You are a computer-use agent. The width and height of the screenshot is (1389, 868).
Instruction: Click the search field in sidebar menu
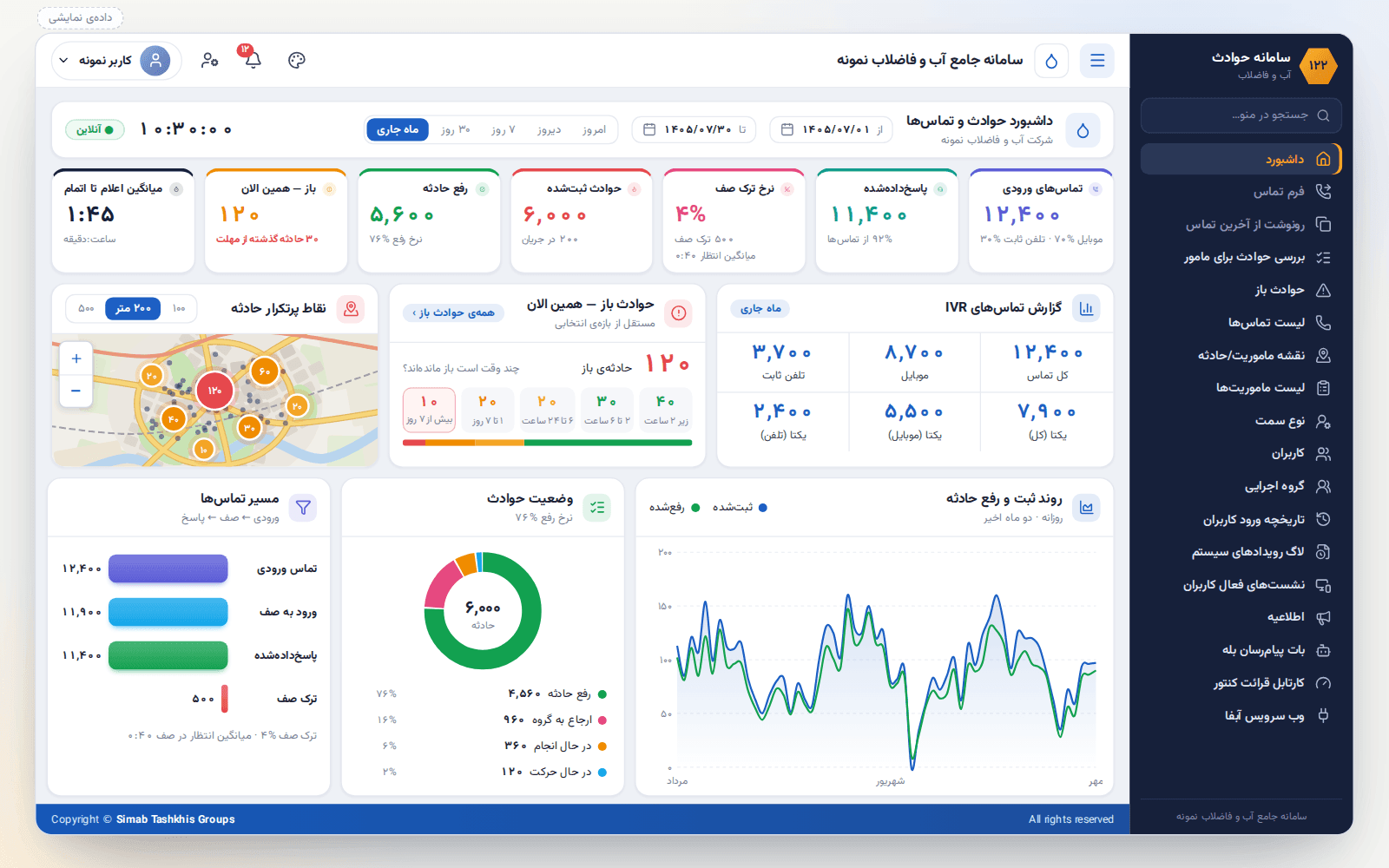click(x=1241, y=115)
